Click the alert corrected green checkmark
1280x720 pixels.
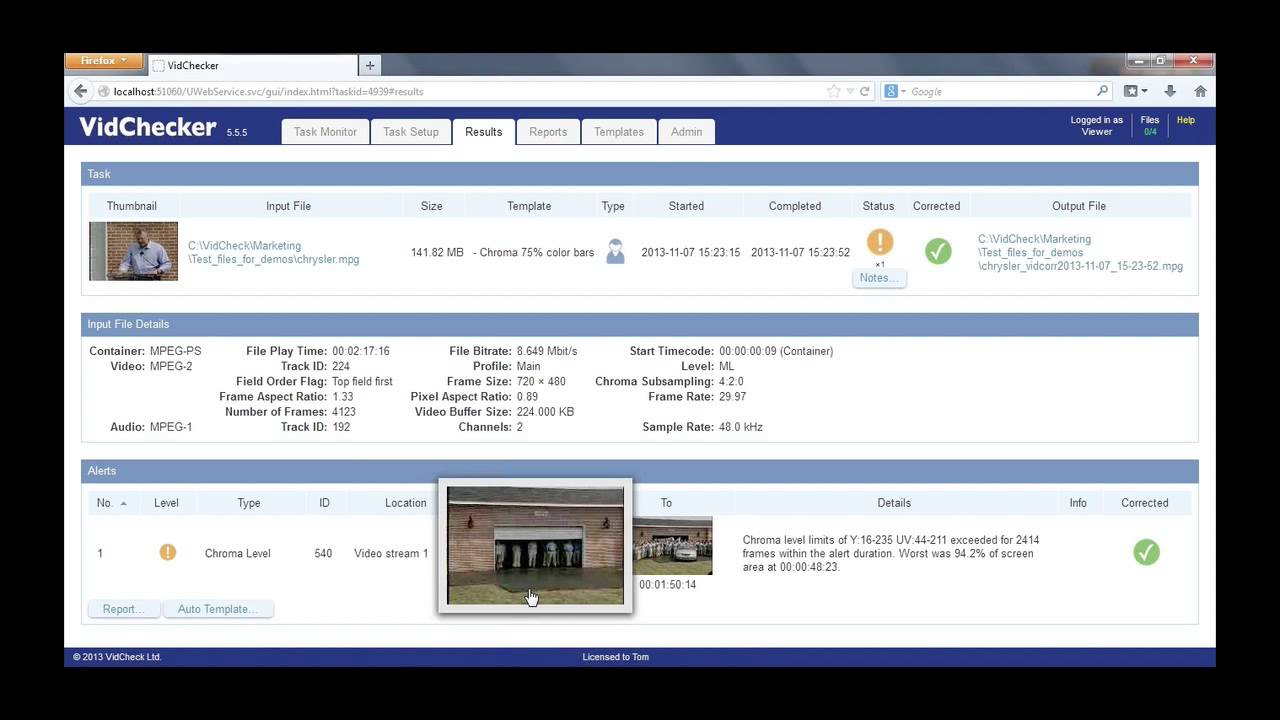(x=1146, y=552)
